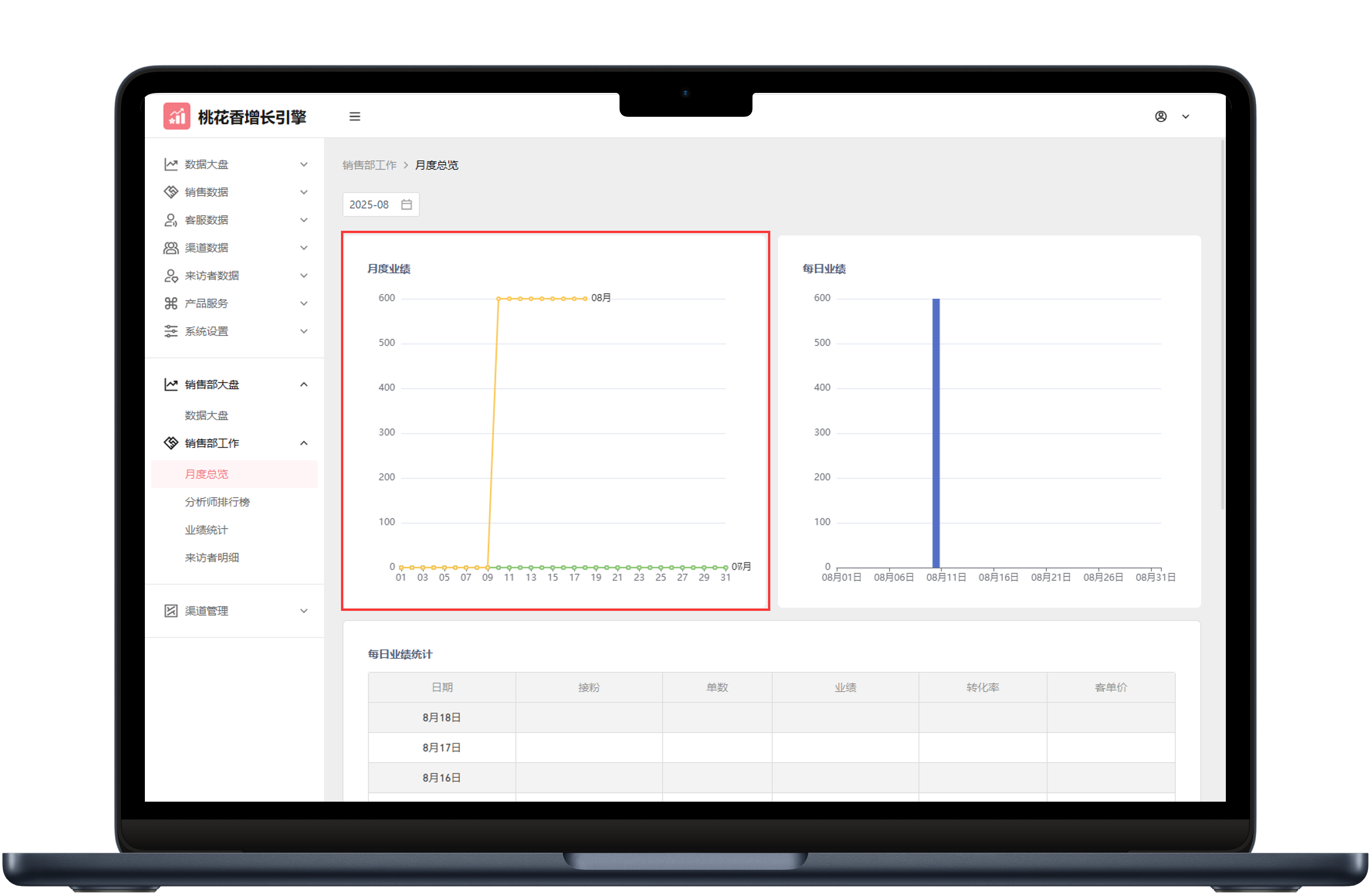This screenshot has width=1372, height=895.
Task: Expand the 渠道管理 menu chevron
Action: [304, 611]
